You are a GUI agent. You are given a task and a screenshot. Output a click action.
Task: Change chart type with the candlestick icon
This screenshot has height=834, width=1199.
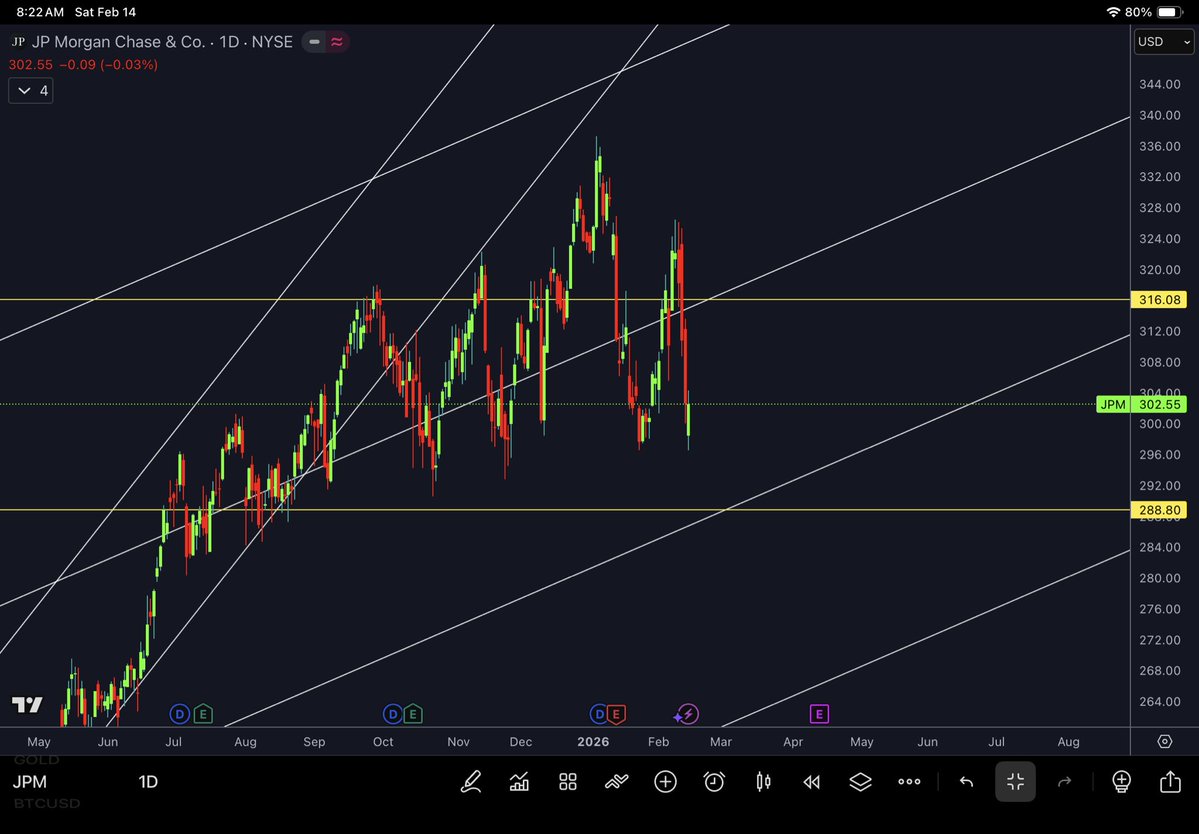tap(763, 781)
